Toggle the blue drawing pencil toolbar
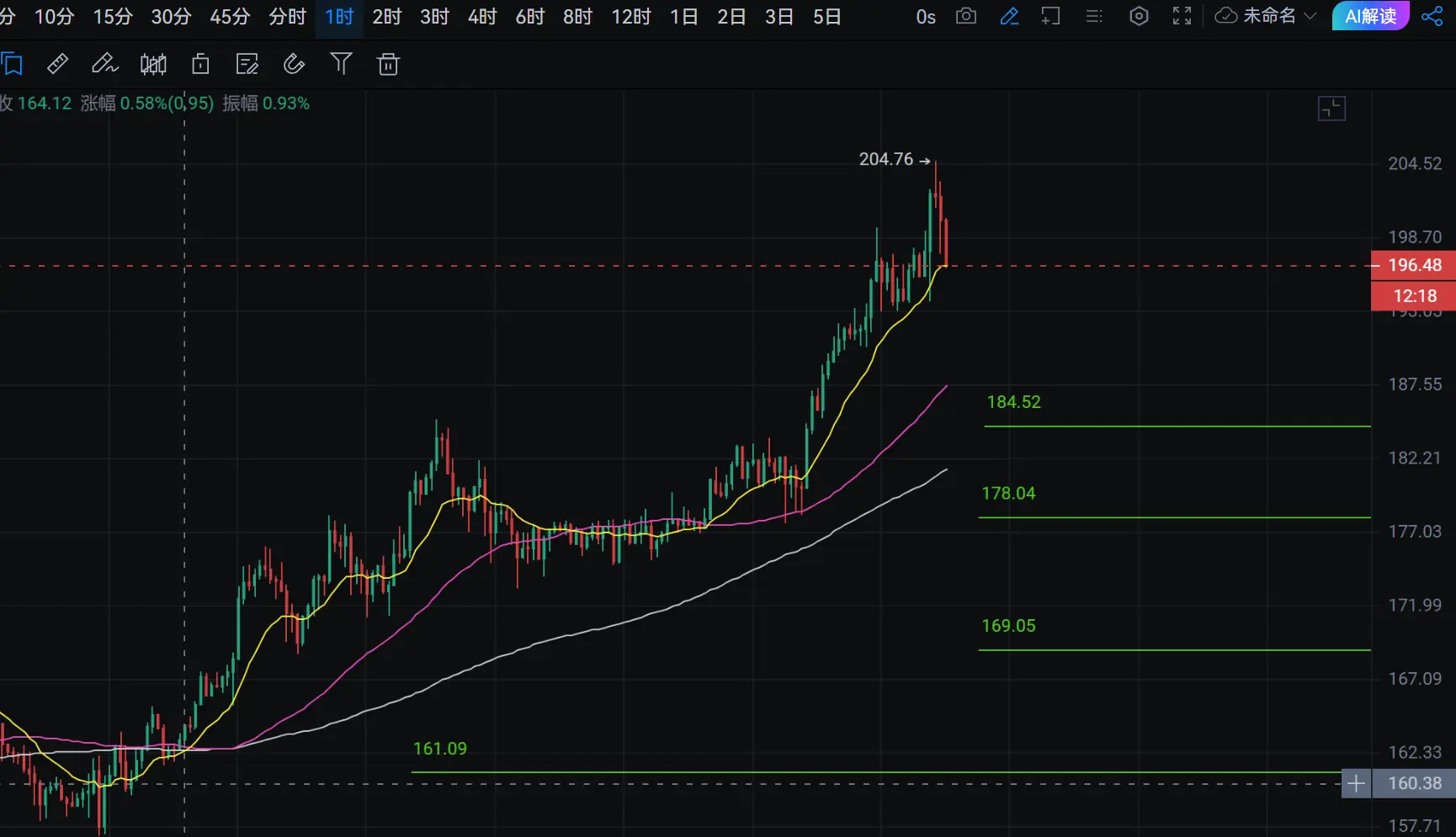The width and height of the screenshot is (1456, 837). 1009,16
